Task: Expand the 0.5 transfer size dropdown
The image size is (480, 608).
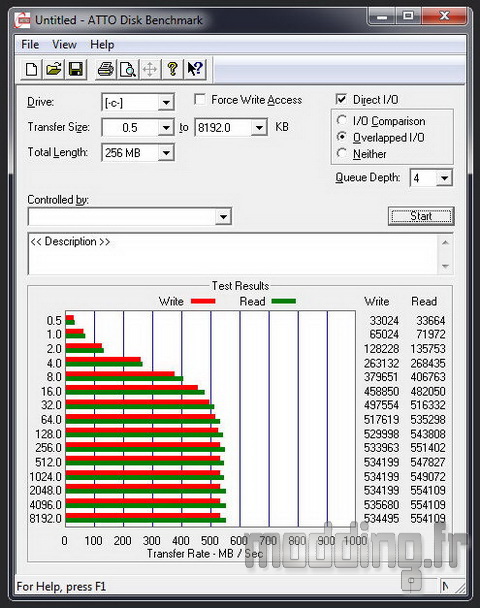Action: pos(166,128)
